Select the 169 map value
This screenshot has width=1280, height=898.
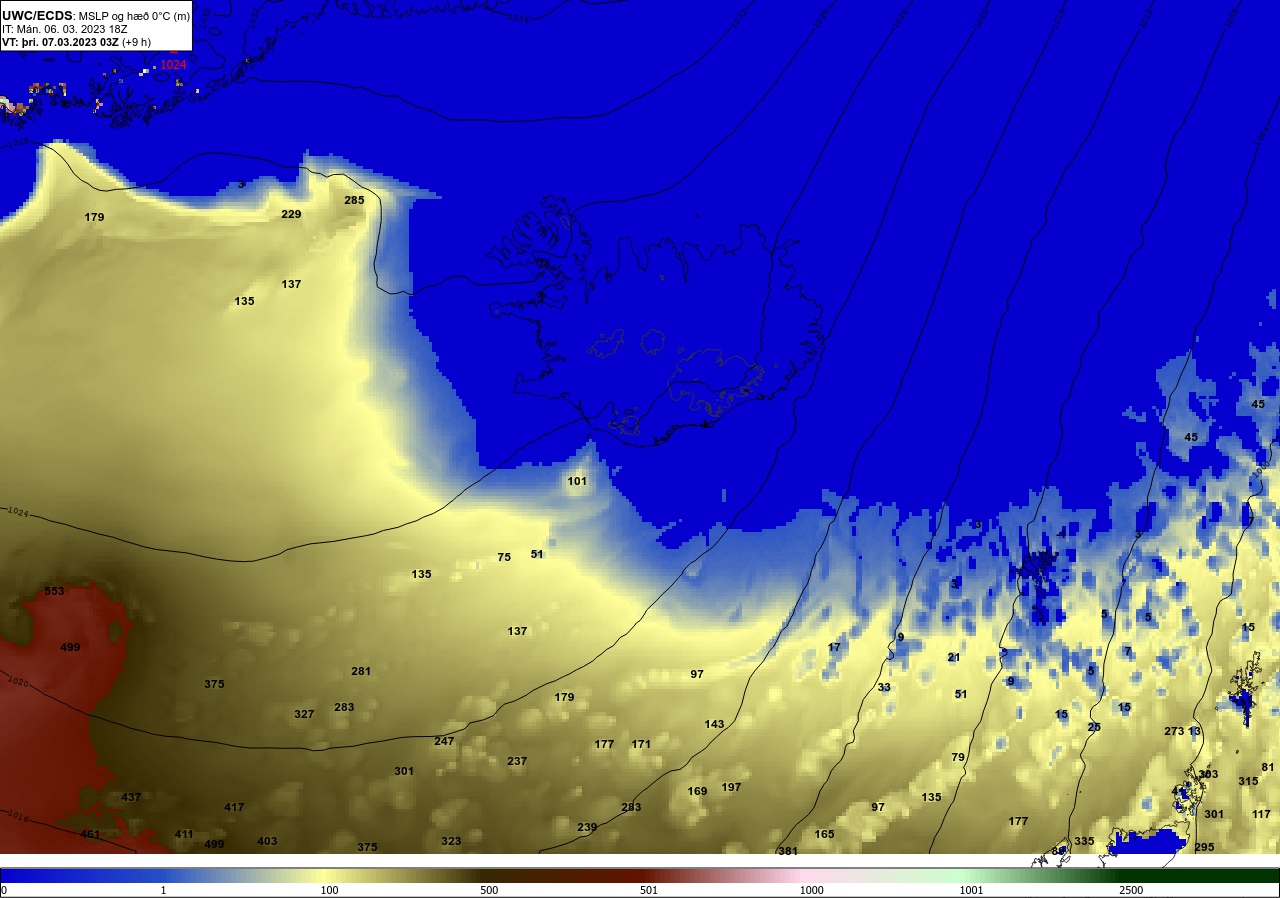[697, 791]
